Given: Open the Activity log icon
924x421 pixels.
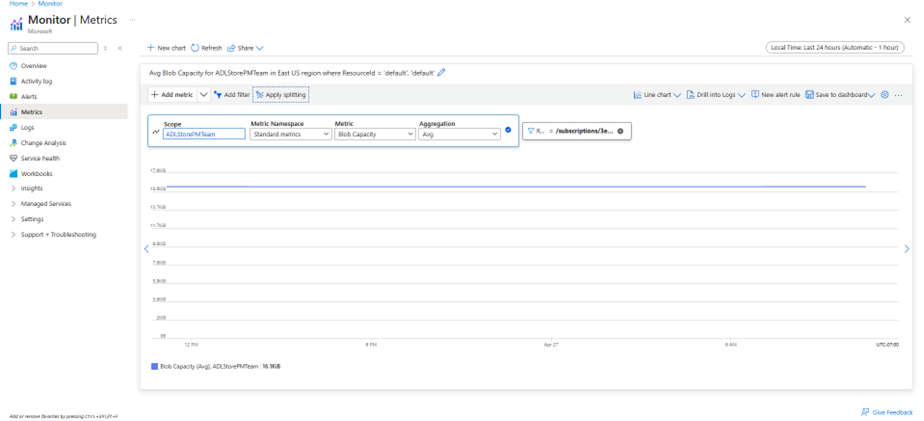Looking at the screenshot, I should [x=13, y=81].
